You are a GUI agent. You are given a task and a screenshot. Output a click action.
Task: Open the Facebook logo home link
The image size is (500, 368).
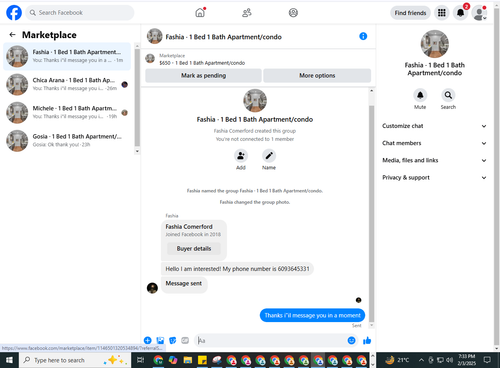[14, 13]
